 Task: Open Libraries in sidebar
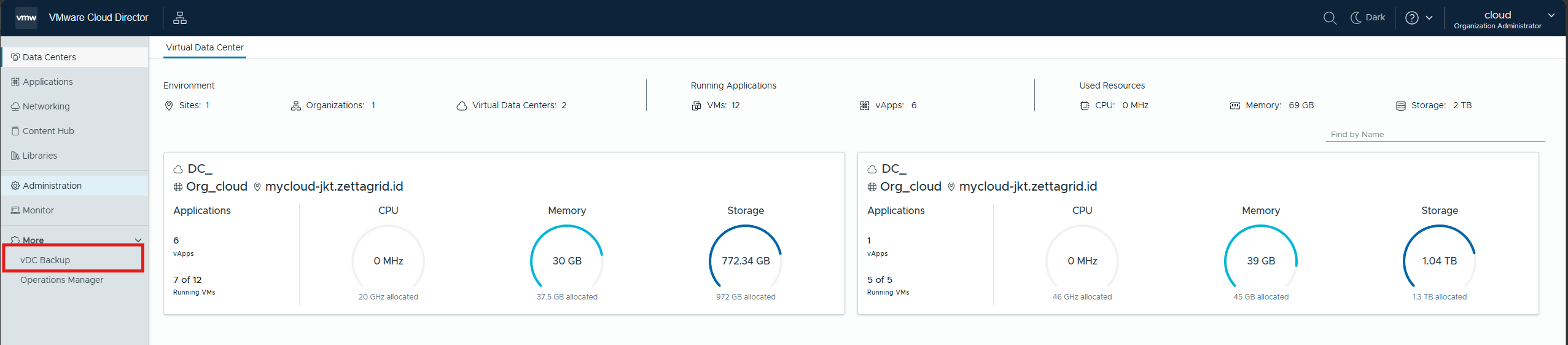coord(74,156)
